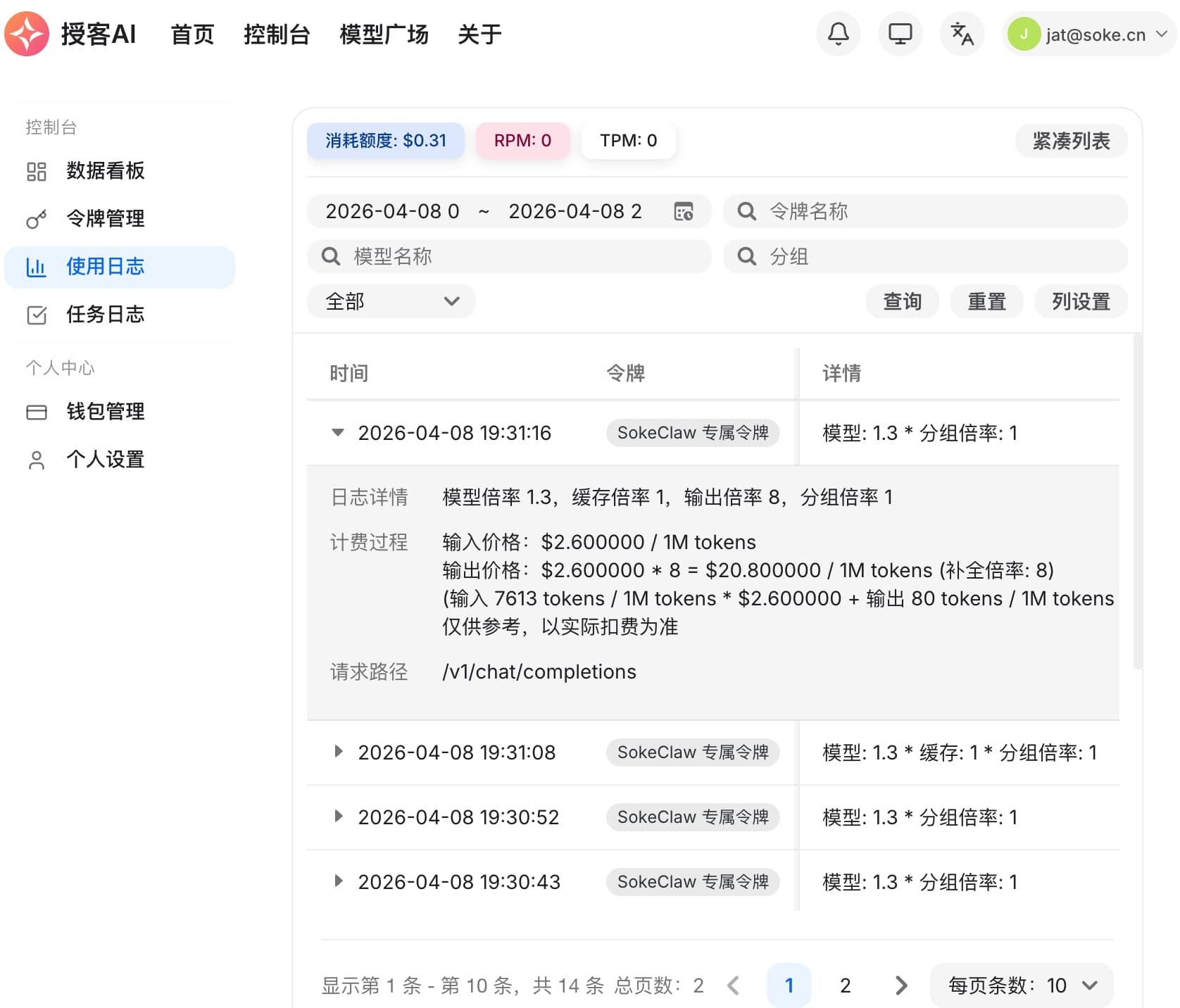
Task: Open 钱包管理 with the wallet icon
Action: coord(37,412)
